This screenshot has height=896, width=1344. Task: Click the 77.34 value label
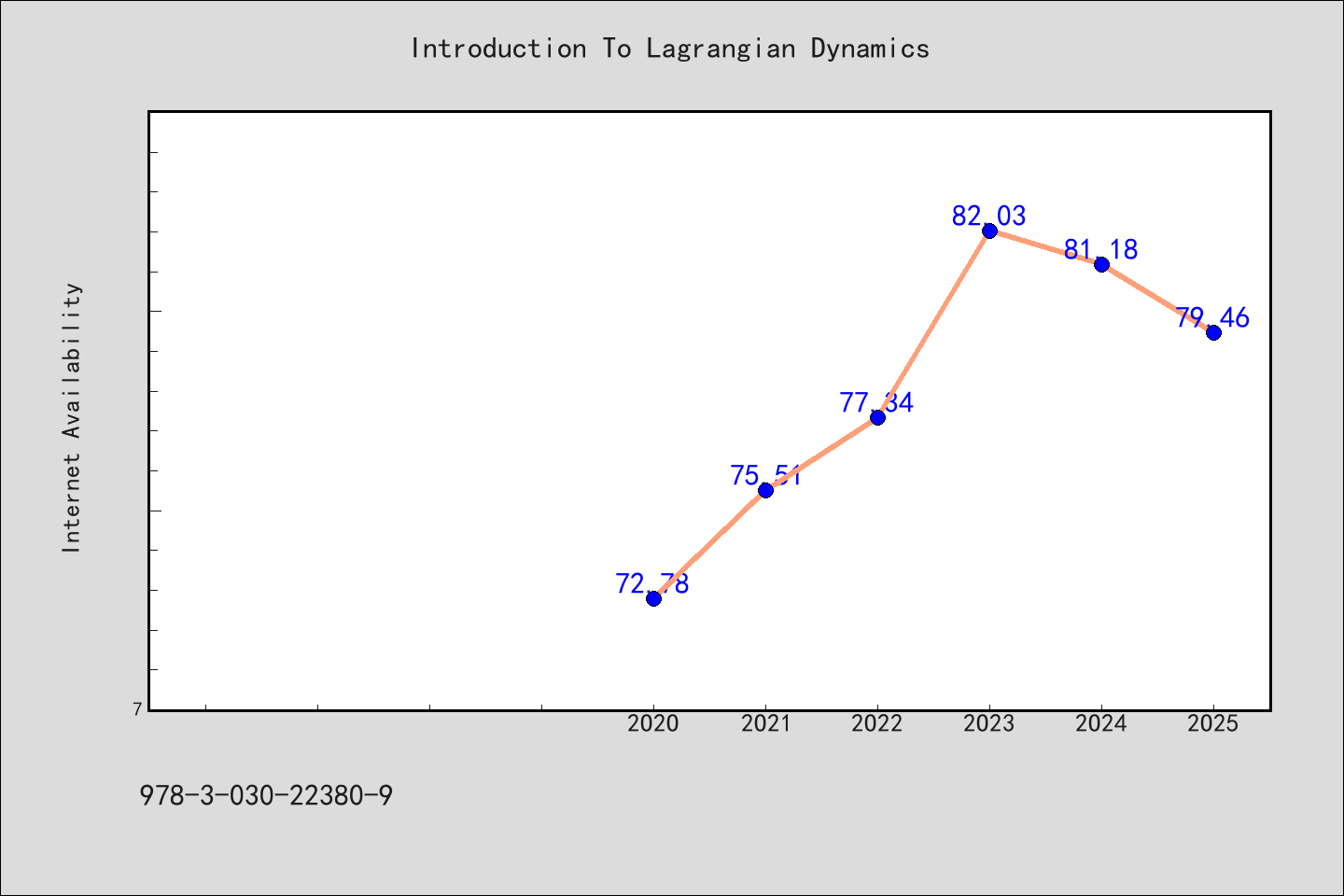click(x=876, y=402)
